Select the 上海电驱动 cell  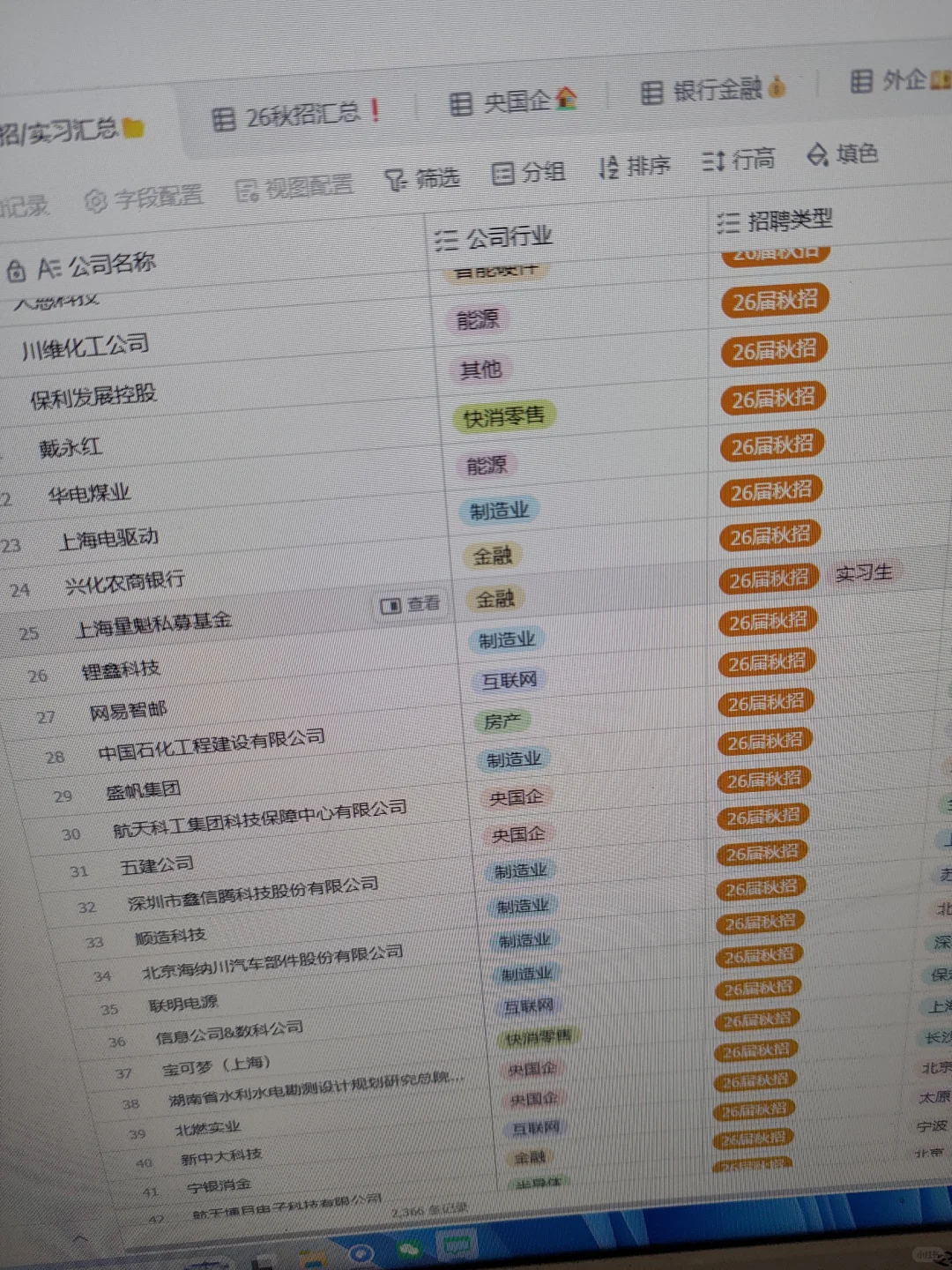pyautogui.click(x=108, y=537)
